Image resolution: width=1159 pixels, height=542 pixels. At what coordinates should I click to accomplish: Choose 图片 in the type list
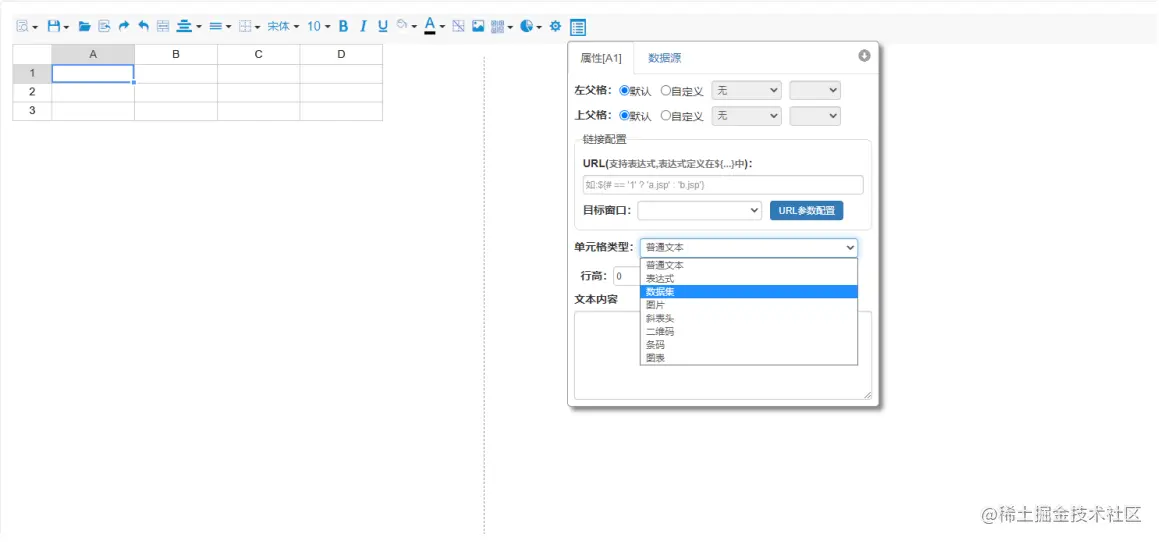(x=749, y=305)
